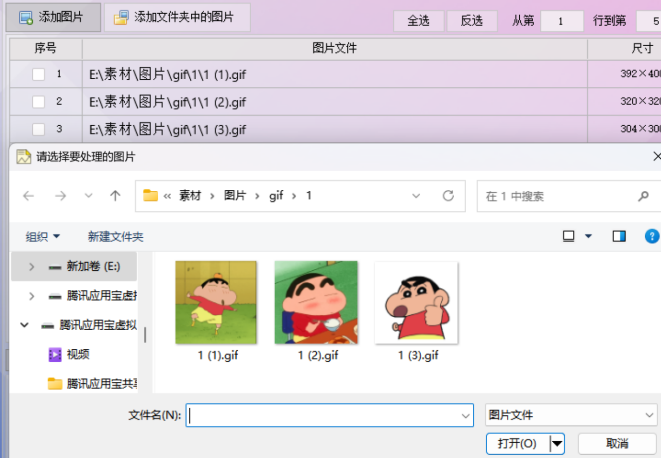This screenshot has width=661, height=458.
Task: Click the 素材 breadcrumb
Action: coord(190,196)
